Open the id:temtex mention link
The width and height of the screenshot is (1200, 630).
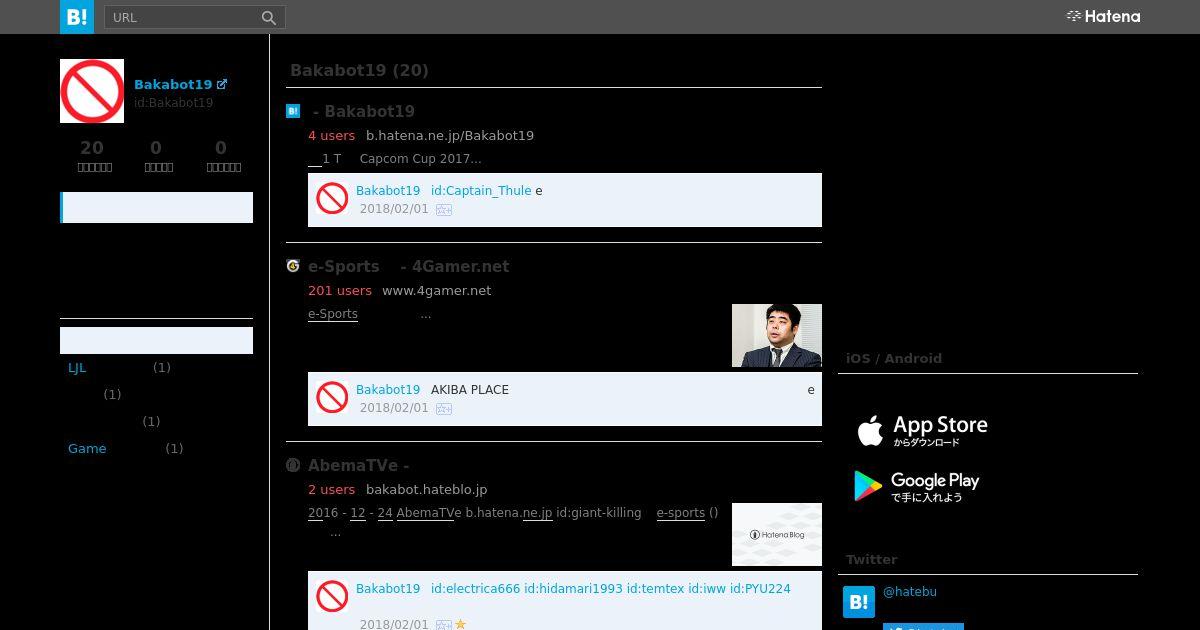(656, 588)
